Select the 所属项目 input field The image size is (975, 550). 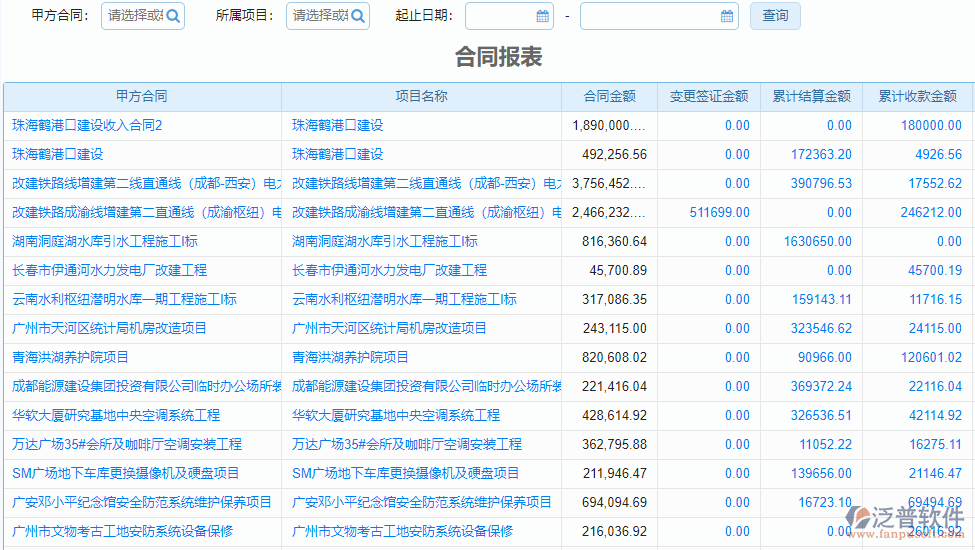pos(318,16)
